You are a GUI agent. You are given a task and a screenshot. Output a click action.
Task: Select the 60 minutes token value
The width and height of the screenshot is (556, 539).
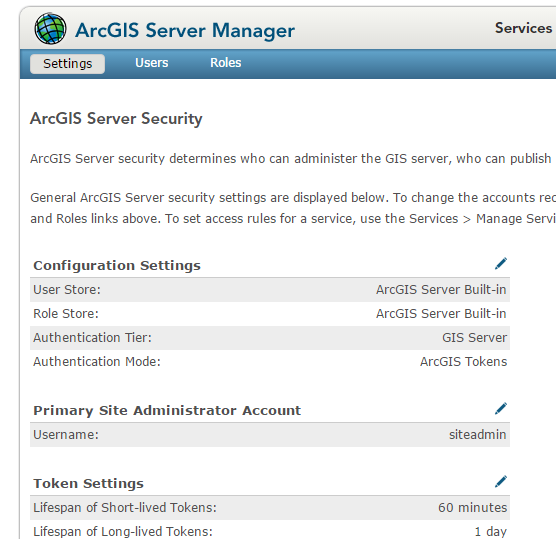coord(472,508)
